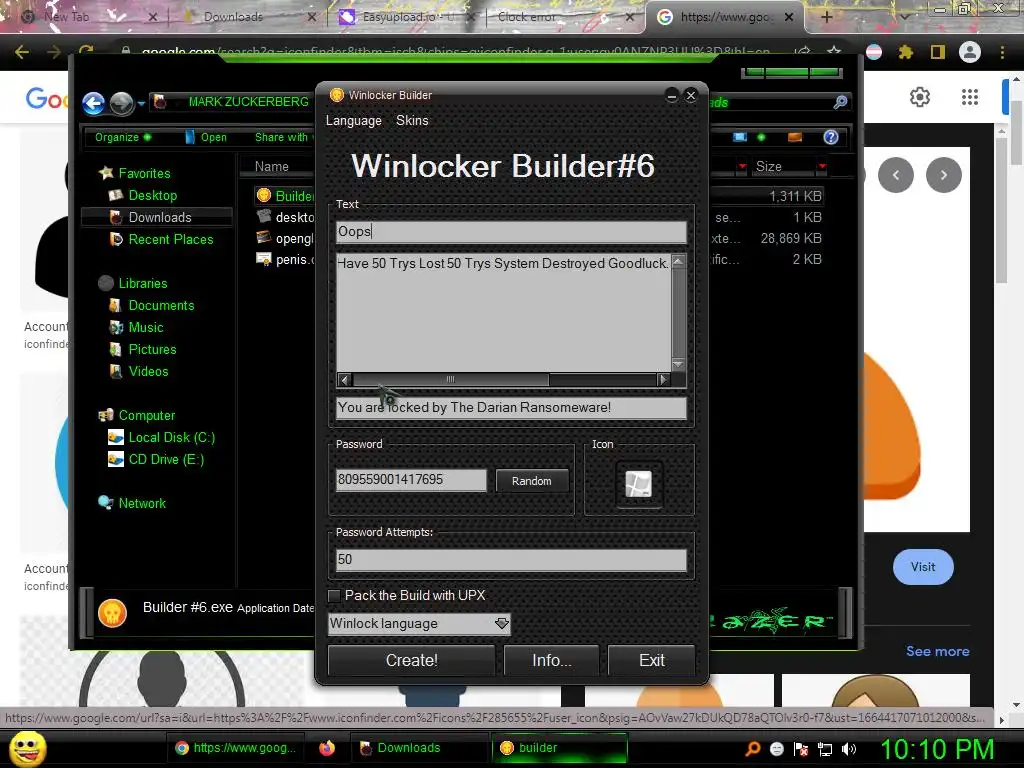Click the Random password button
This screenshot has width=1024, height=768.
(x=532, y=481)
